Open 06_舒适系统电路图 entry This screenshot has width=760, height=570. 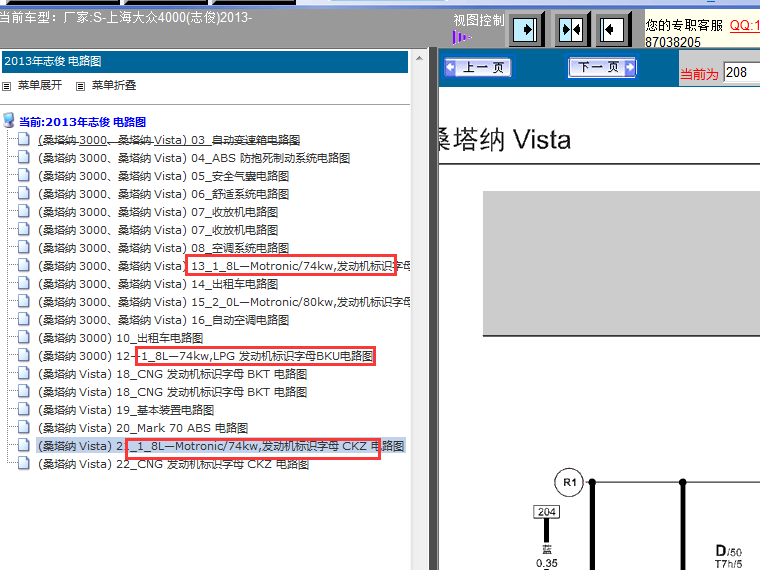pos(163,194)
